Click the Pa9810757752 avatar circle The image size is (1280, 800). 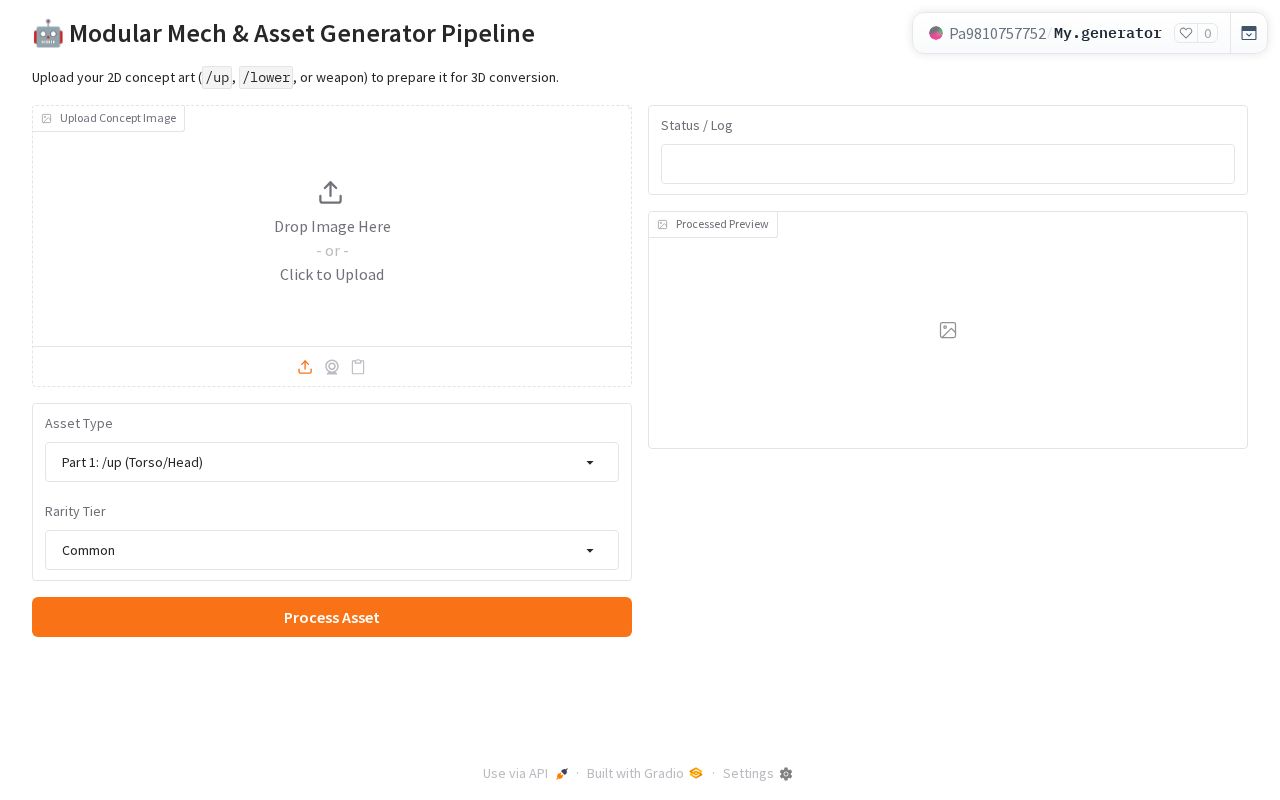[x=936, y=33]
